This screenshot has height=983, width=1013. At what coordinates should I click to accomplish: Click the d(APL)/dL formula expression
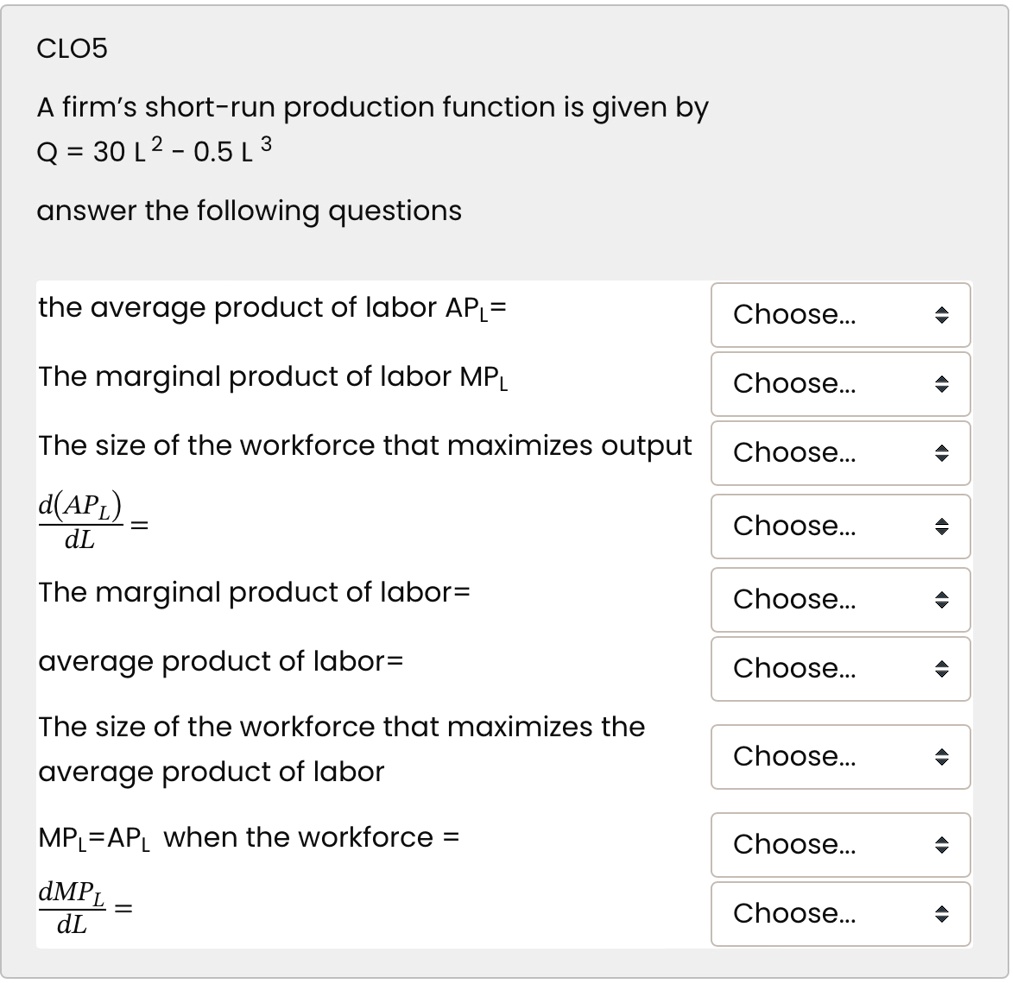click(x=93, y=522)
